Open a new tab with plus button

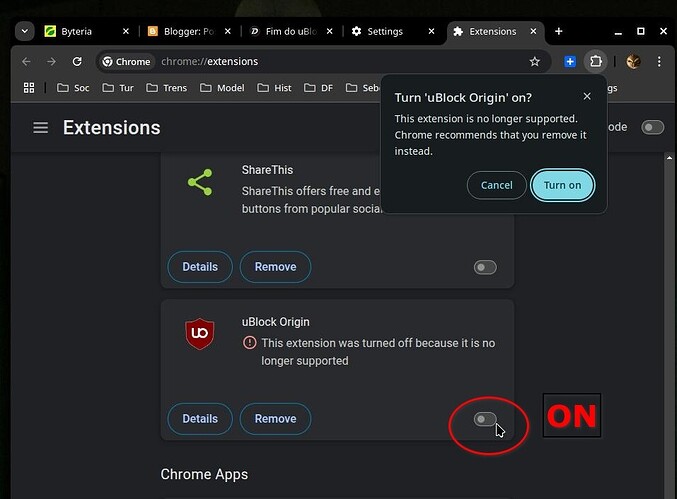558,31
